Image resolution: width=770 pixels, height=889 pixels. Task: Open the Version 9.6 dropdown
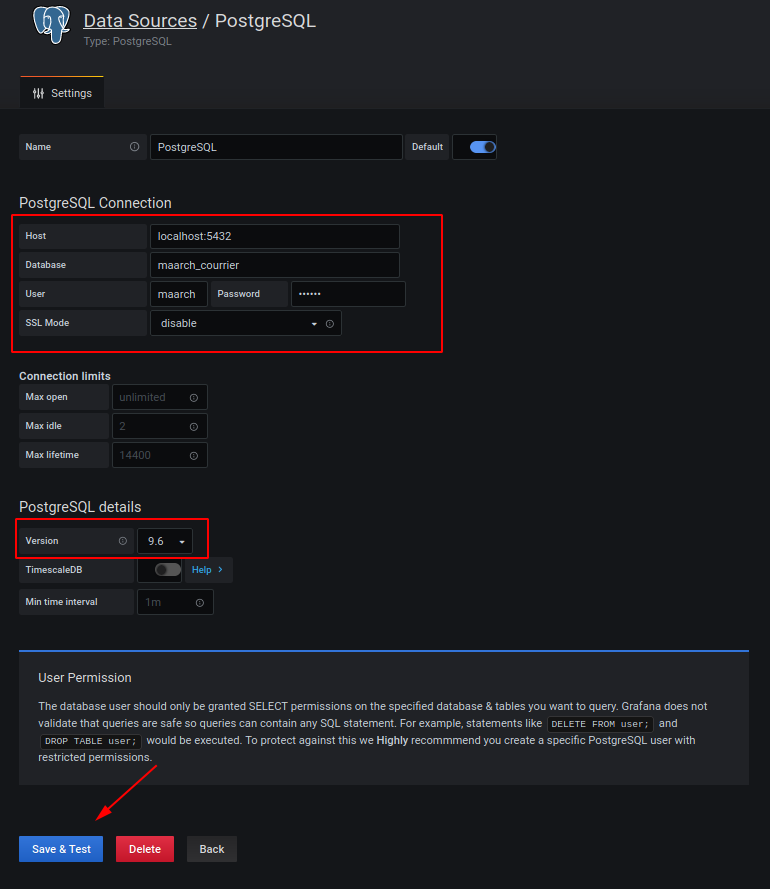tap(165, 541)
